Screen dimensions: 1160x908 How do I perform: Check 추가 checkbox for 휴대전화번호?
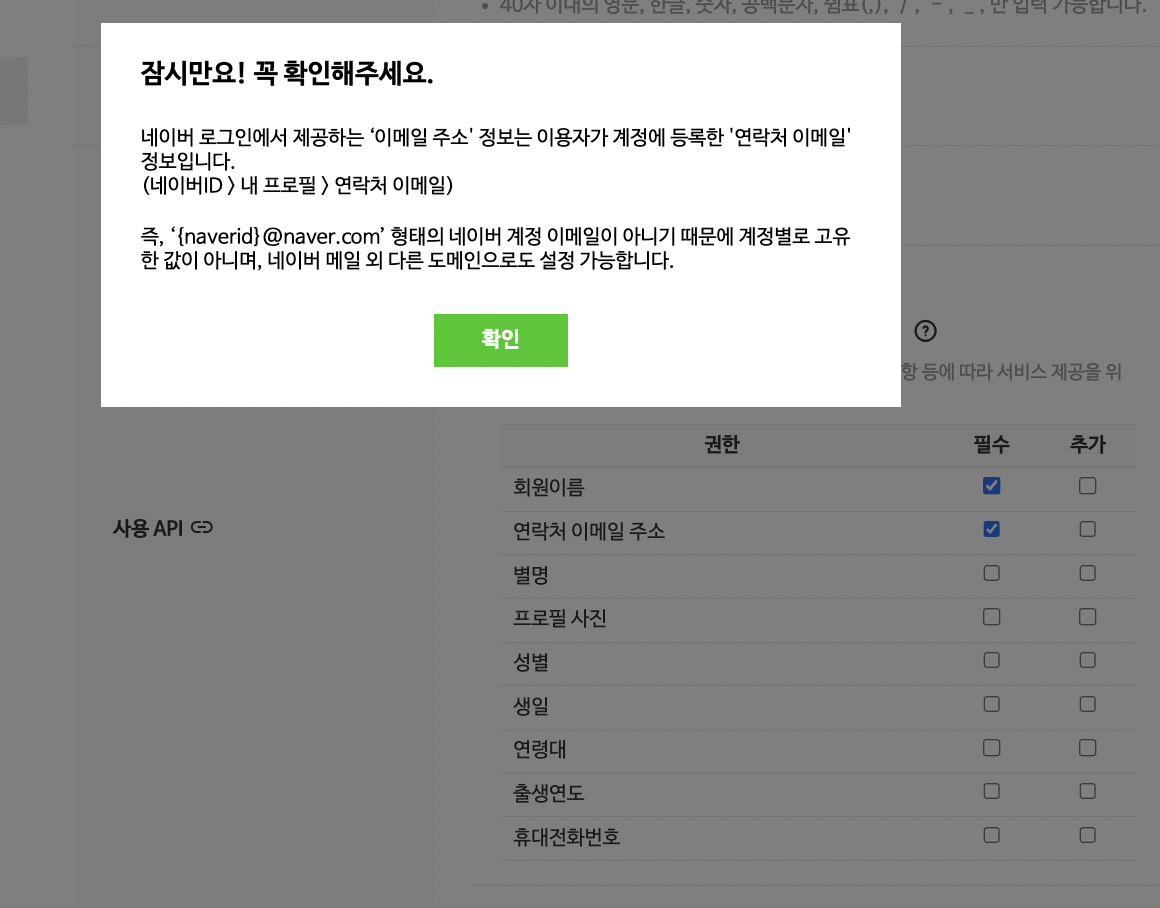[1088, 835]
